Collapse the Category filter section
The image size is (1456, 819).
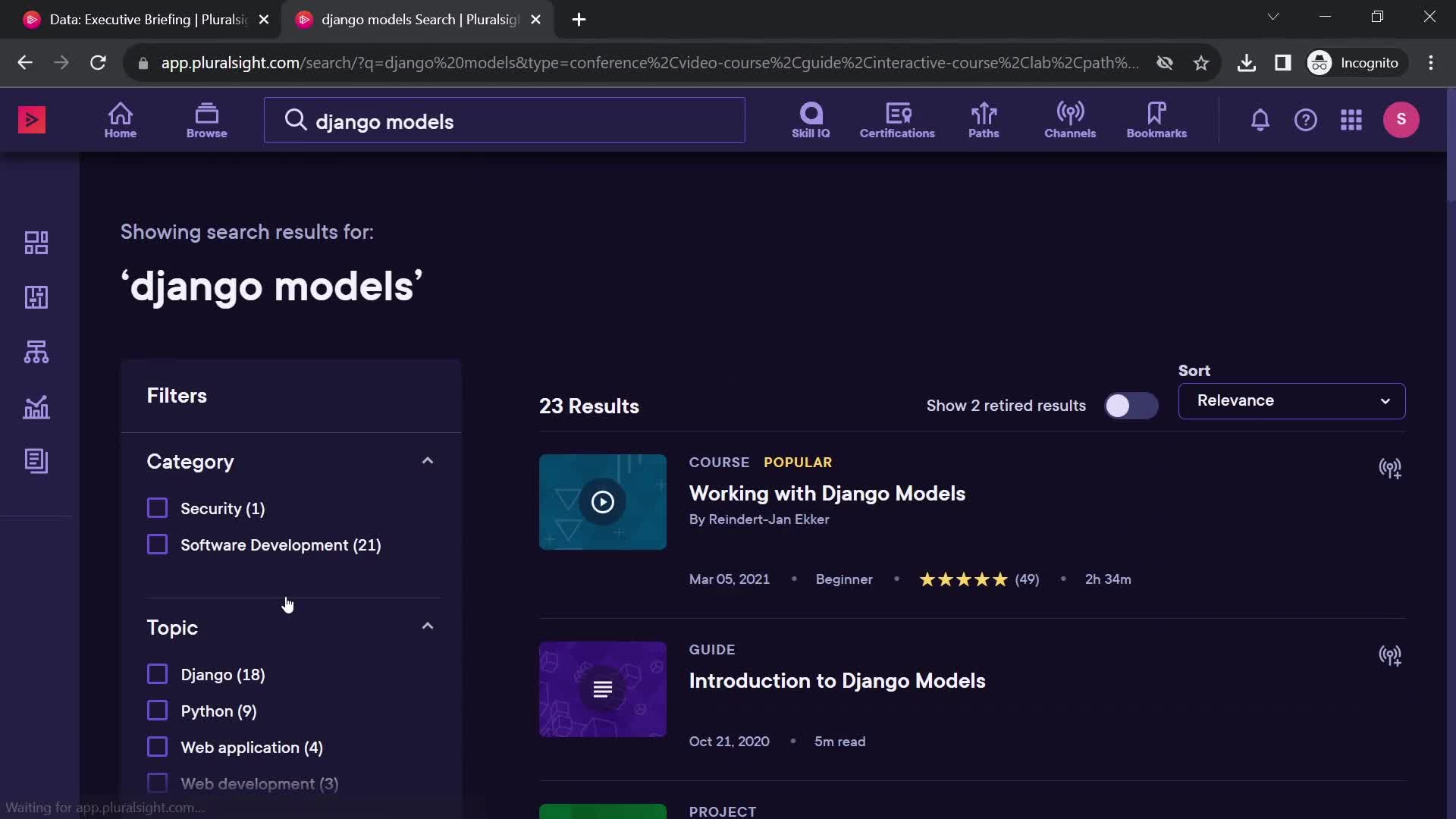pyautogui.click(x=428, y=461)
